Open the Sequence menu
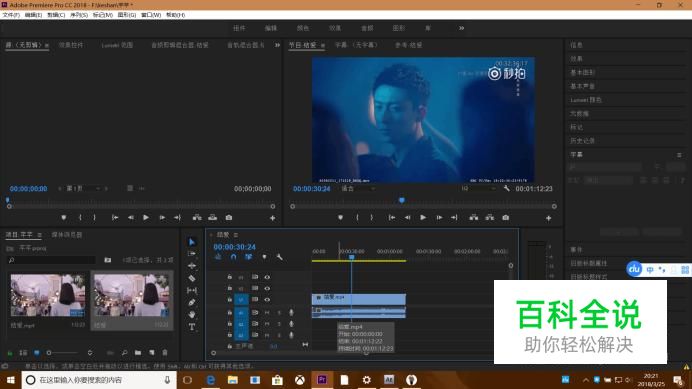The width and height of the screenshot is (692, 389). 79,15
